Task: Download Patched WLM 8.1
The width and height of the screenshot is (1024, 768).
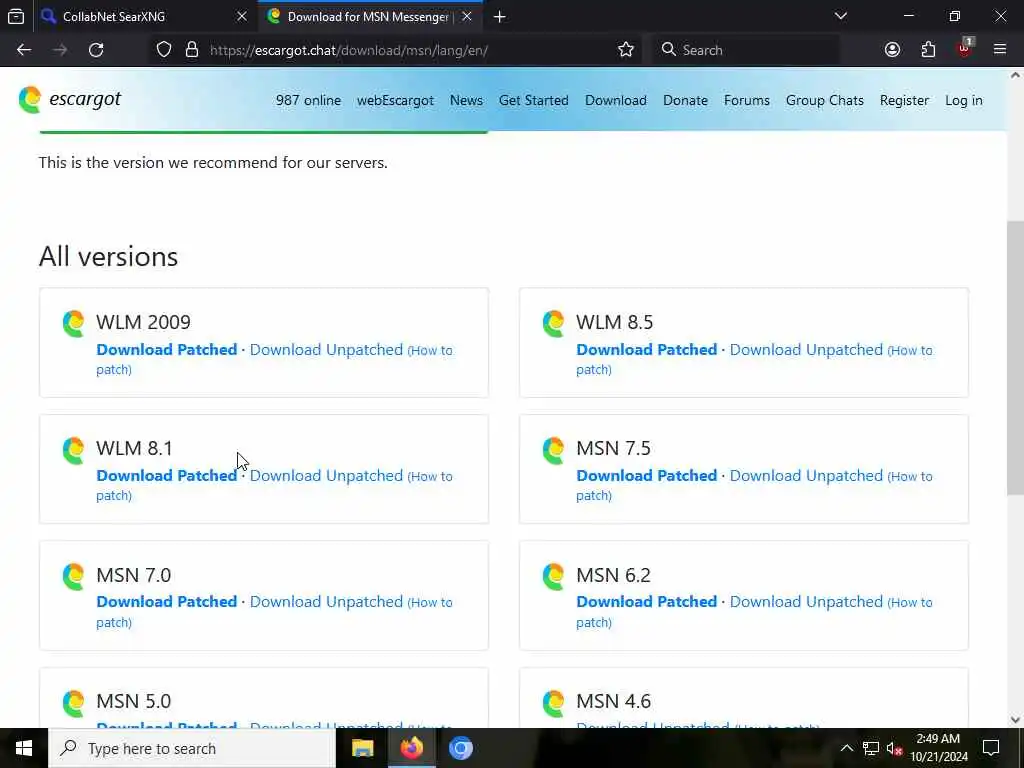Action: [167, 475]
